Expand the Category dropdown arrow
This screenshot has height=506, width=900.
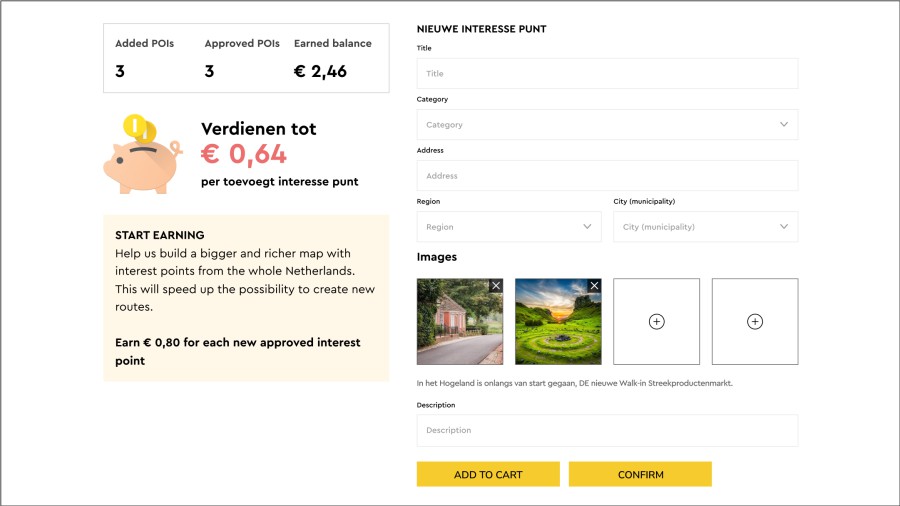(x=783, y=125)
